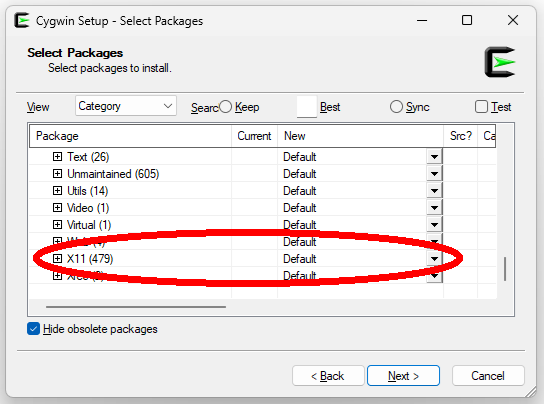Expand the Unmaintained (605) category
The image size is (544, 404).
(58, 174)
